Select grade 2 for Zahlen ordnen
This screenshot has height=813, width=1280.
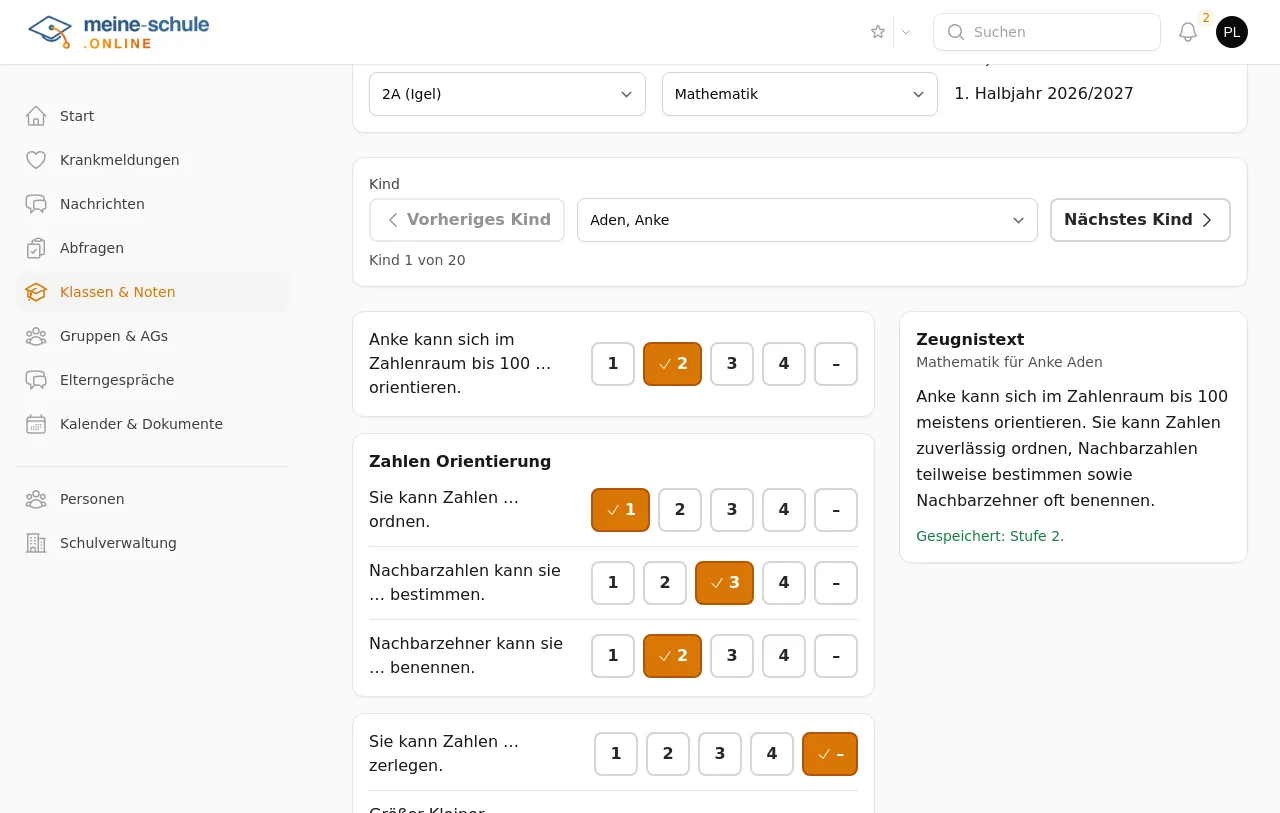[x=680, y=510]
